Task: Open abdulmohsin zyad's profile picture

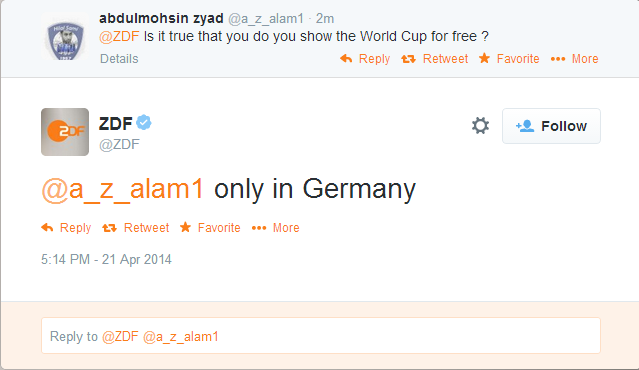Action: 65,39
